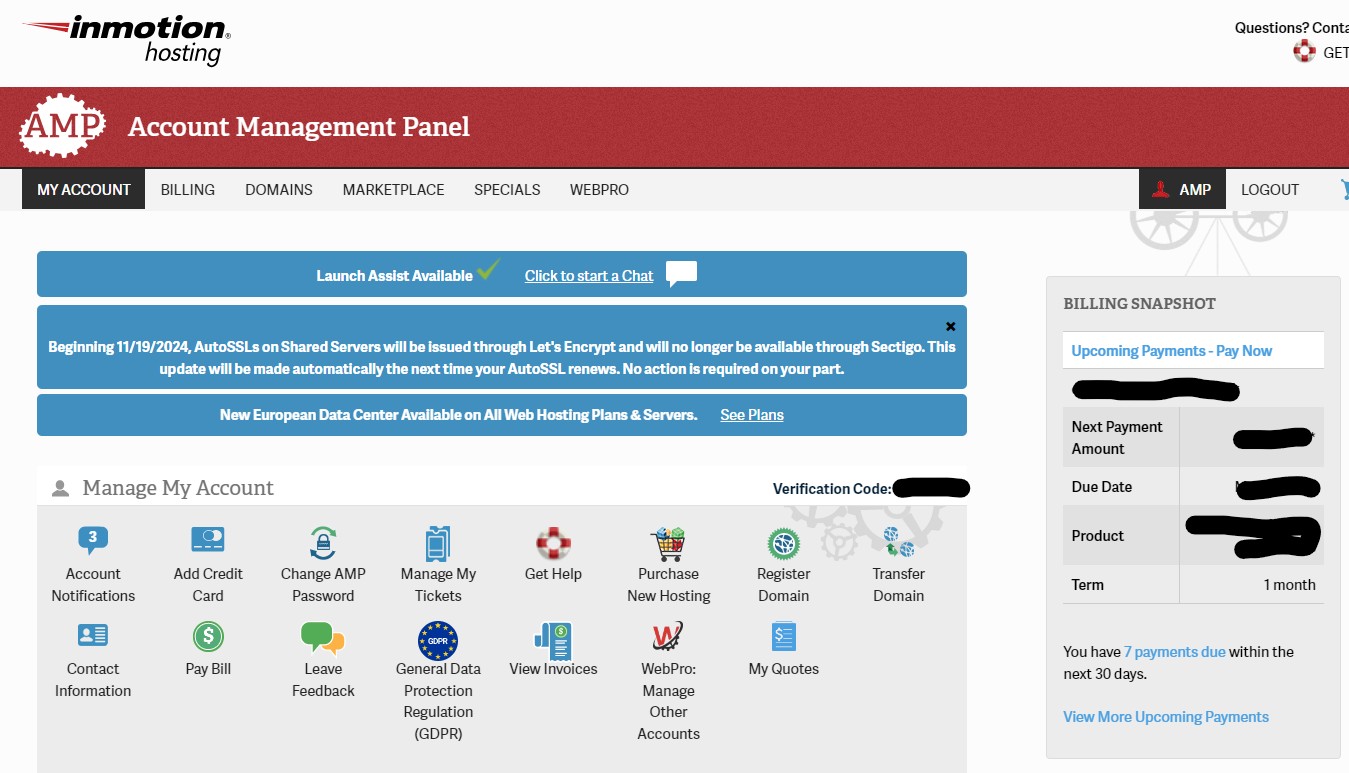The height and width of the screenshot is (773, 1349).
Task: Select the Pay Bill dollar icon
Action: coord(208,637)
